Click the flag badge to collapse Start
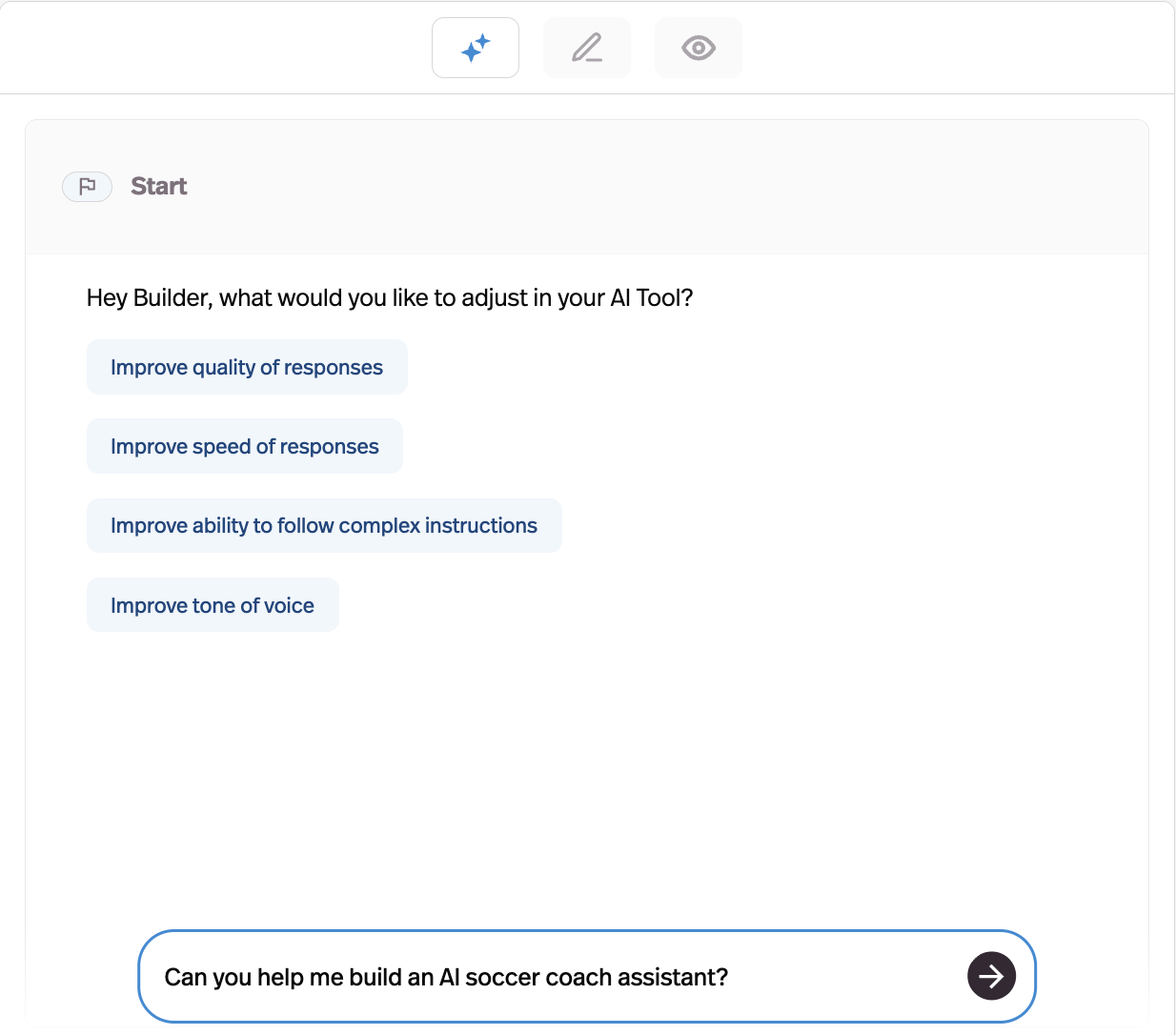The width and height of the screenshot is (1176, 1035). coord(87,186)
